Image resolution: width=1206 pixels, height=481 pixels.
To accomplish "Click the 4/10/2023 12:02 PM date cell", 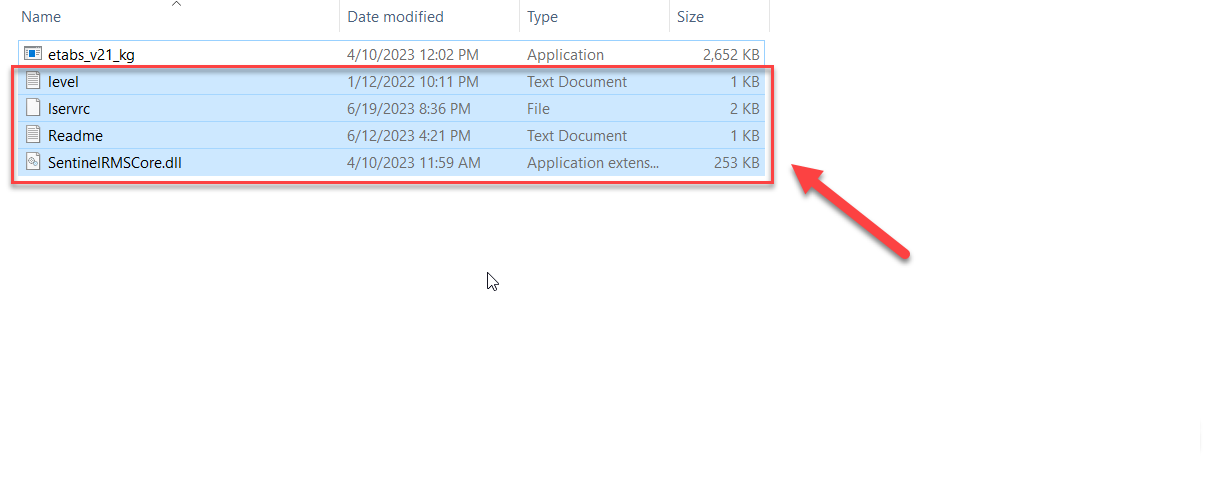I will [x=413, y=55].
